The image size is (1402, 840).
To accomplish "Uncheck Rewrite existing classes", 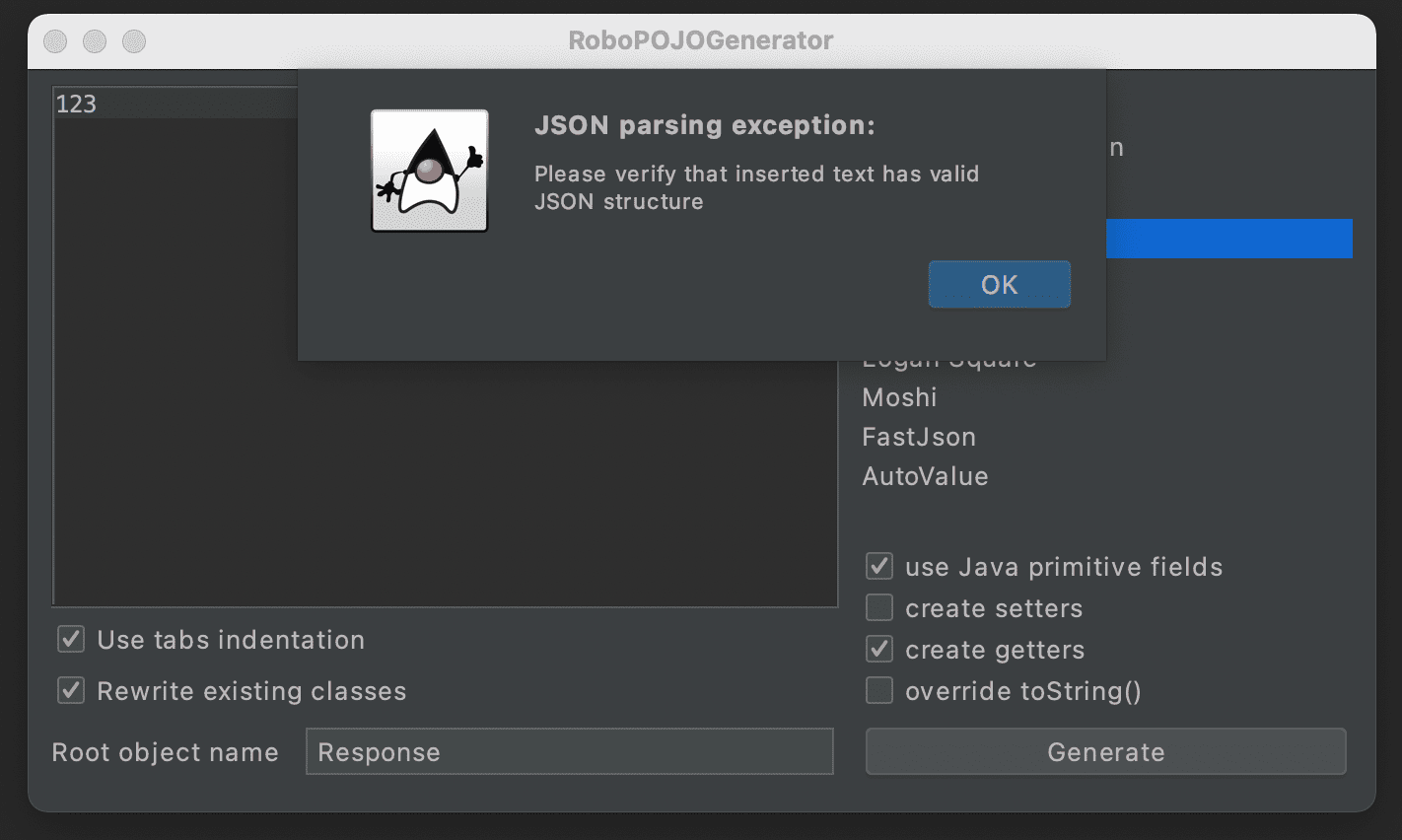I will coord(71,691).
